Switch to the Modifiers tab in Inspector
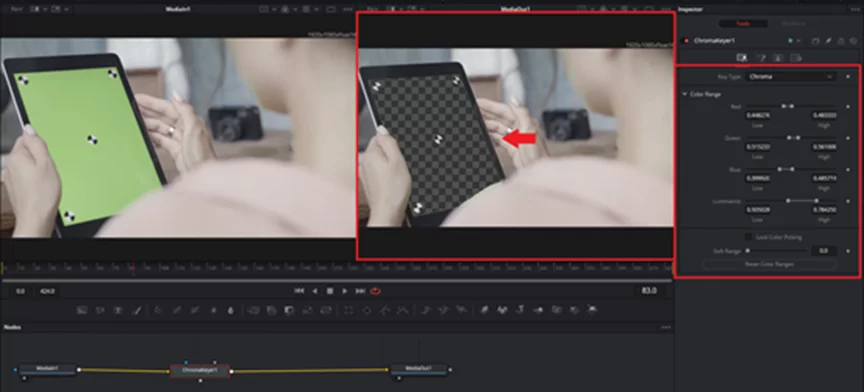 point(793,24)
